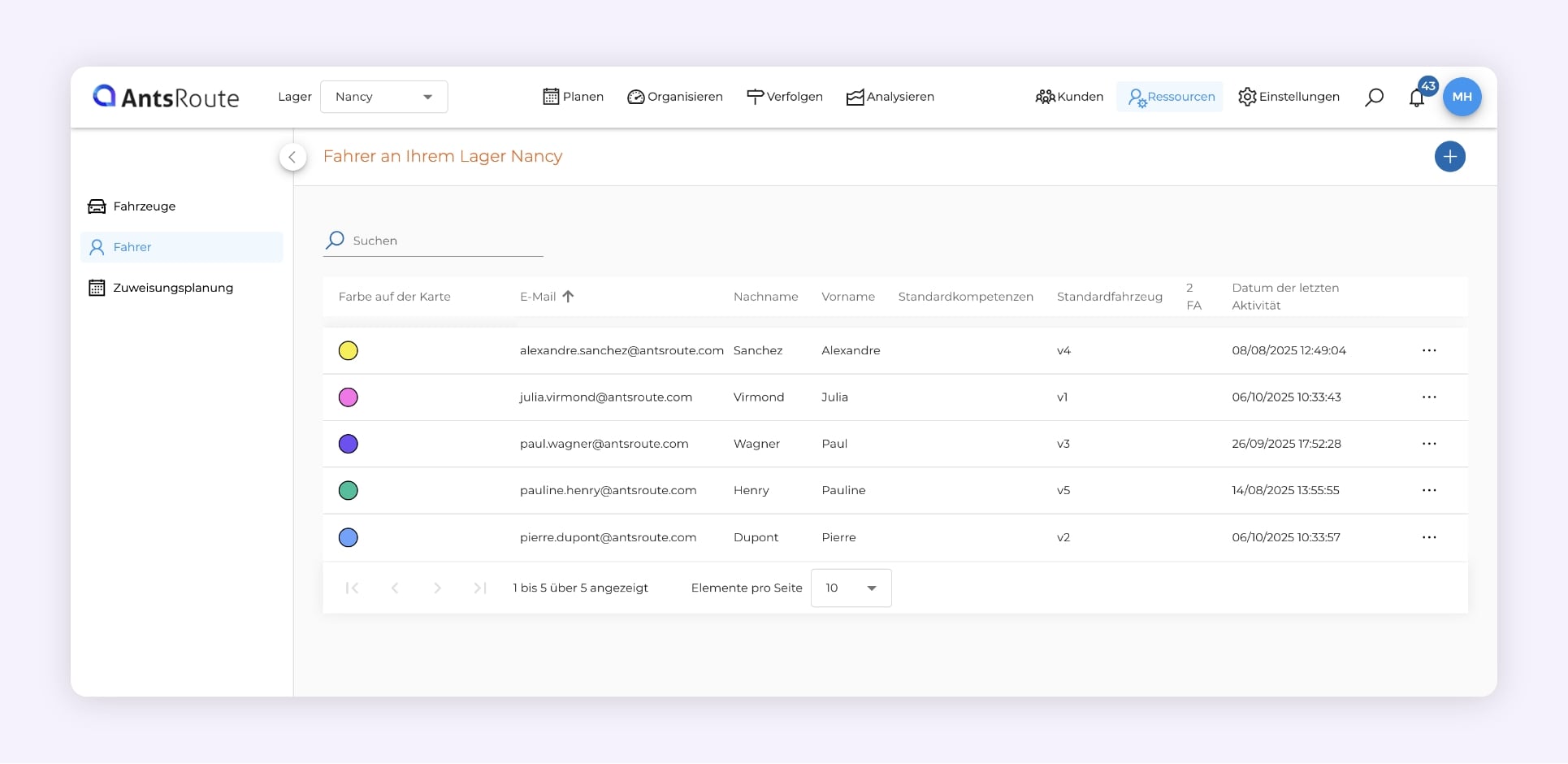Collapse the sidebar with the chevron arrow
Image resolution: width=1568 pixels, height=764 pixels.
point(292,157)
